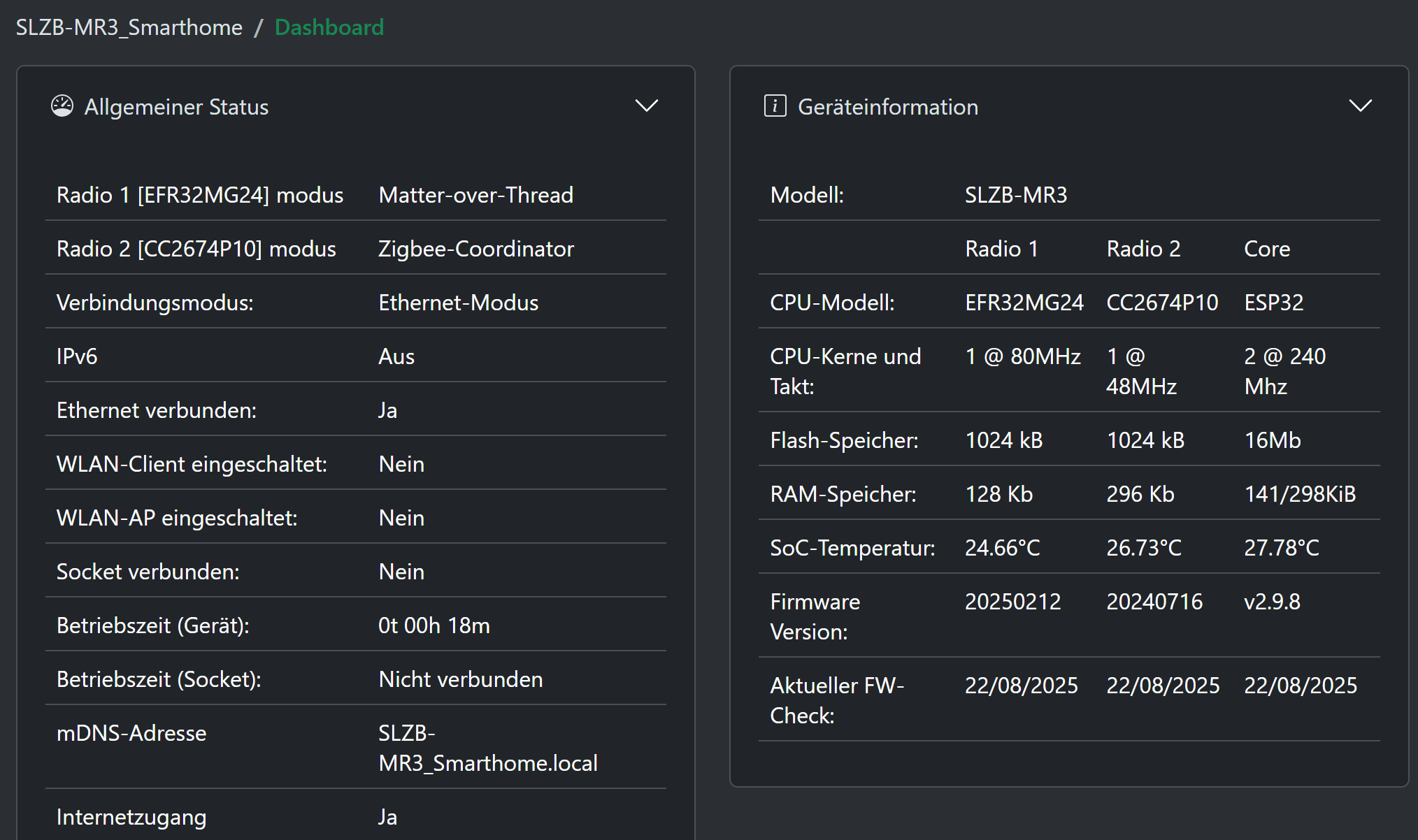Click Radio 1 firmware version 20250212

click(1012, 602)
